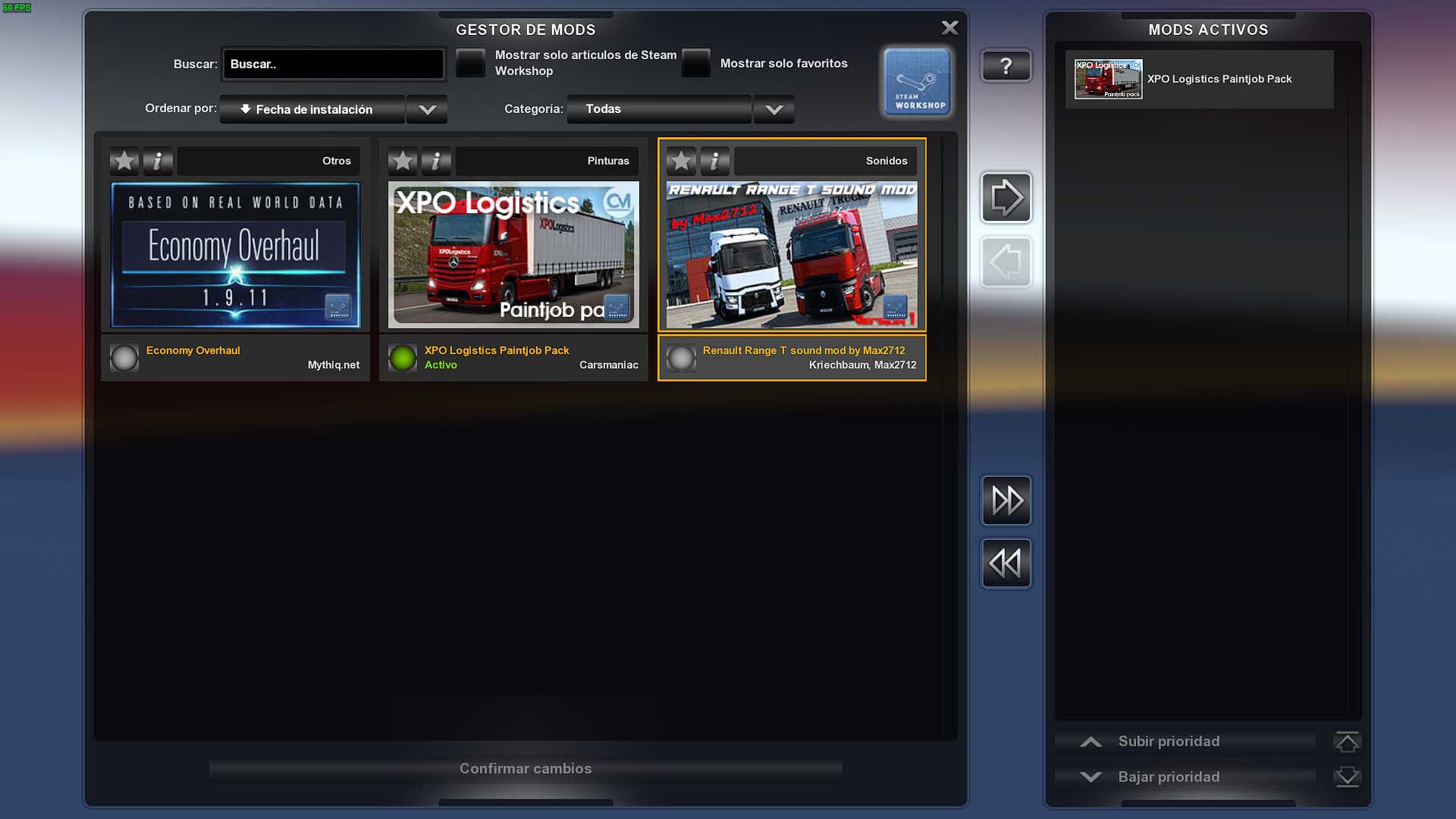Favorite the Economy Overhaul mod star
The image size is (1456, 819).
point(124,161)
